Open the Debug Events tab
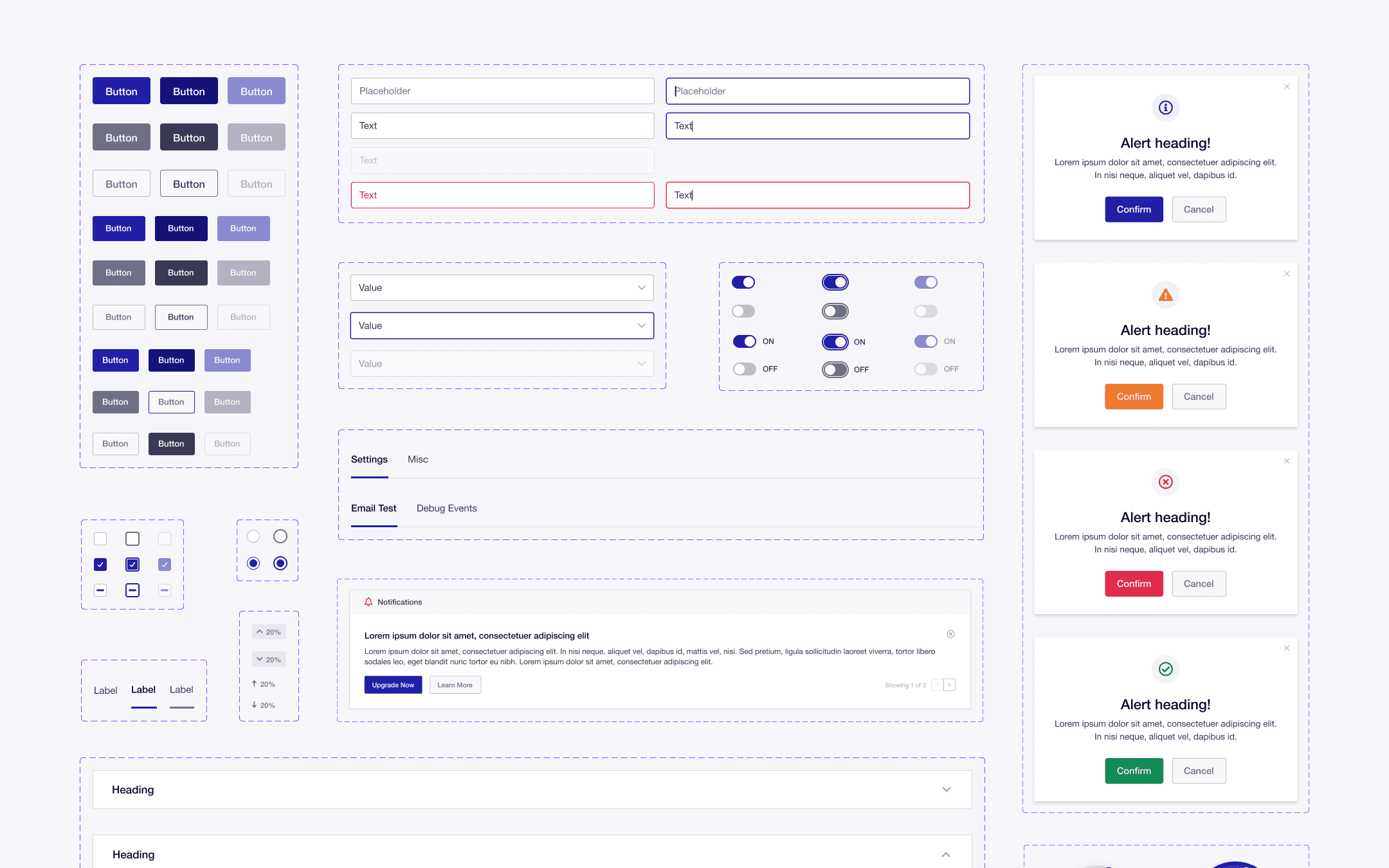The width and height of the screenshot is (1389, 868). [446, 508]
